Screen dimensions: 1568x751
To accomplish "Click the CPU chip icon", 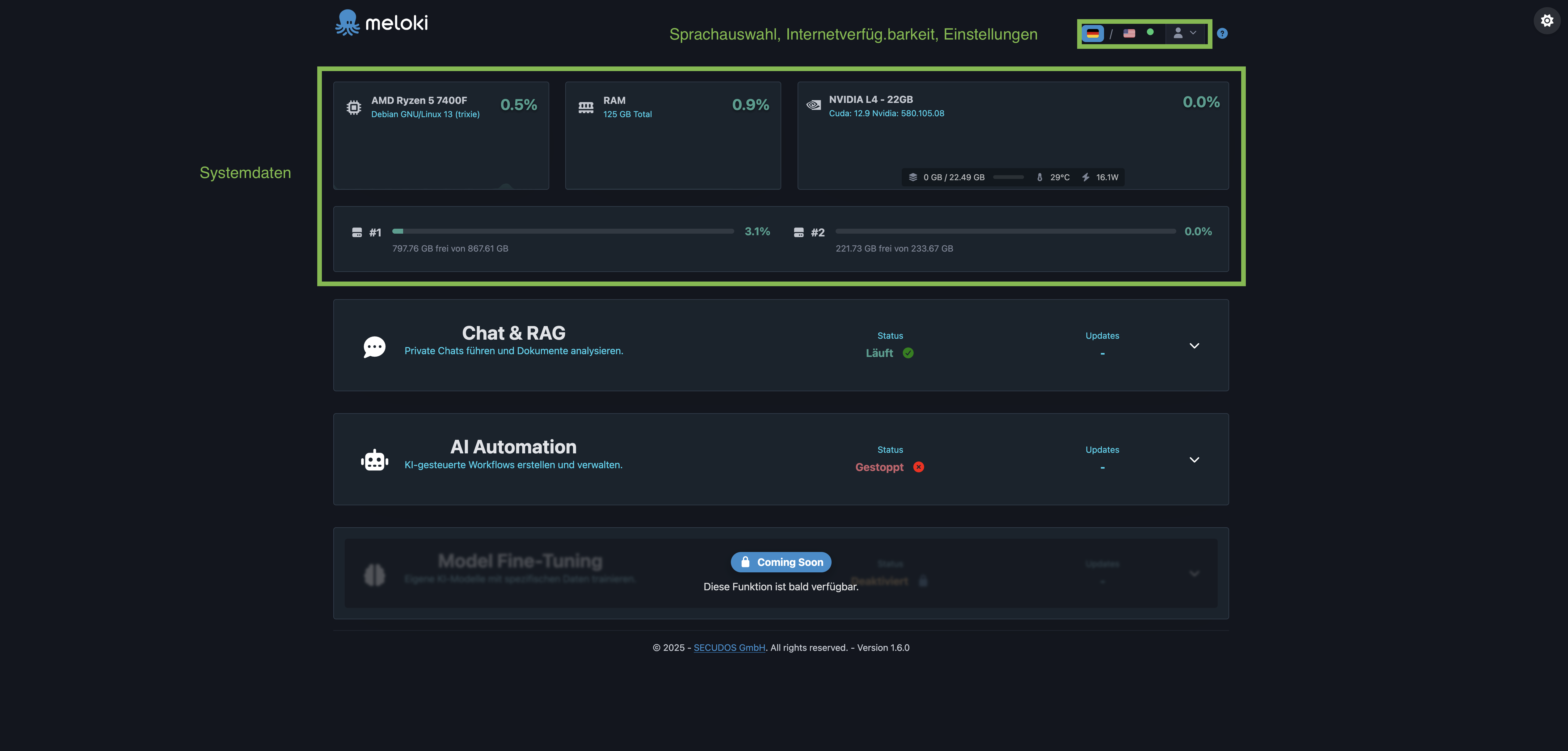I will (354, 107).
